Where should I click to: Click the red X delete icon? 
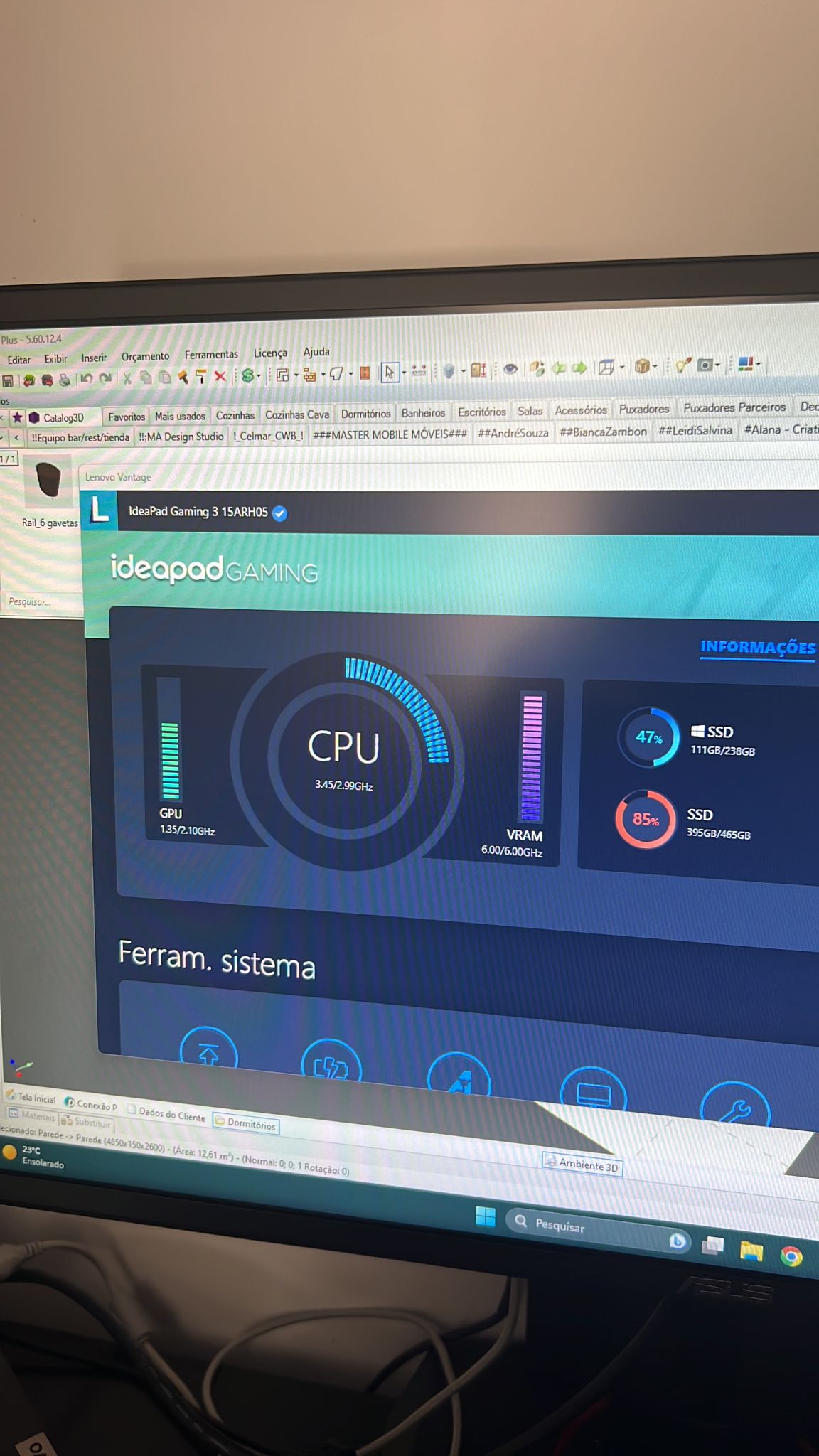click(x=220, y=376)
